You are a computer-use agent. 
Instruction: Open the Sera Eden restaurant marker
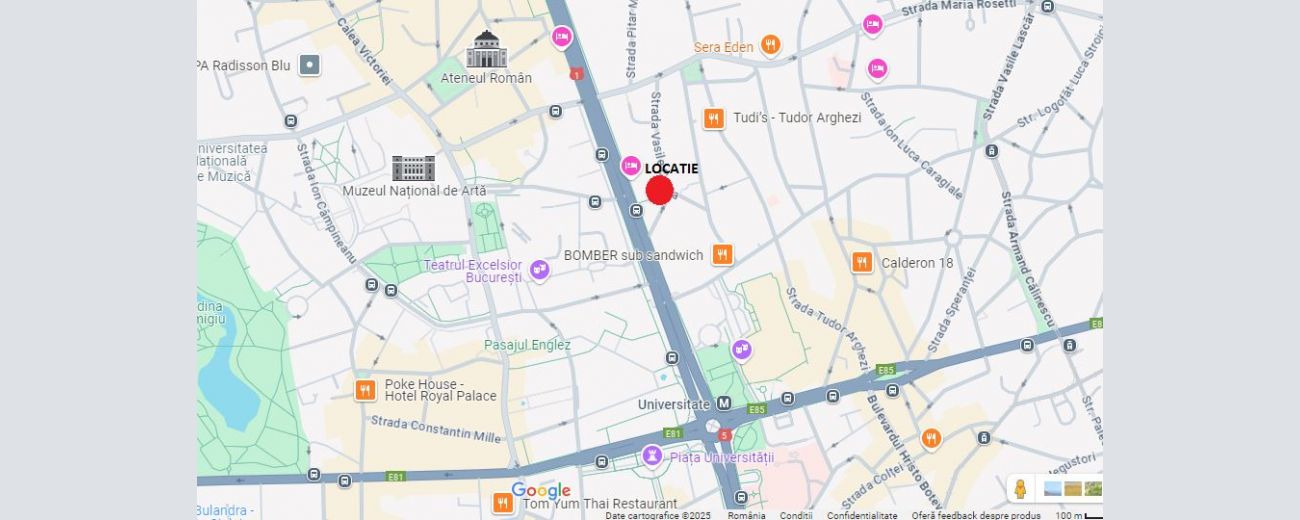click(770, 45)
